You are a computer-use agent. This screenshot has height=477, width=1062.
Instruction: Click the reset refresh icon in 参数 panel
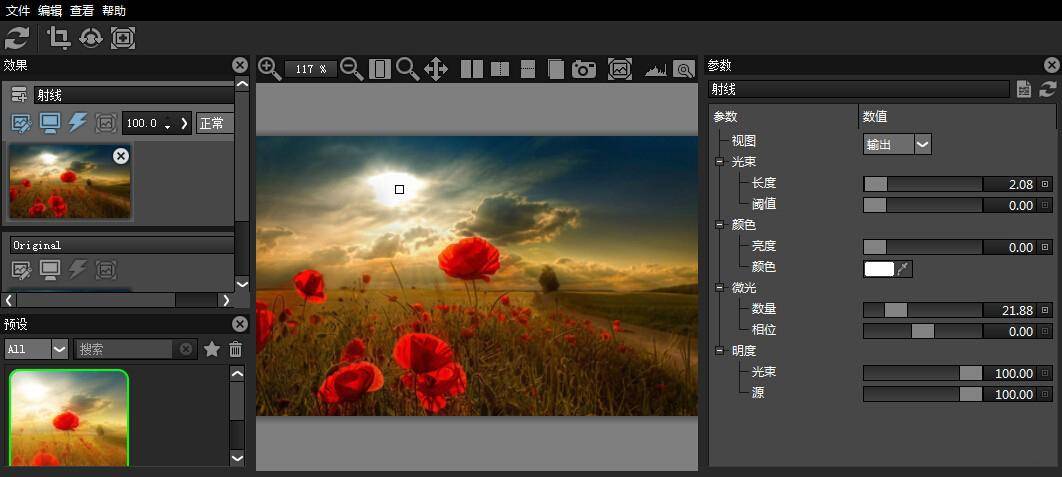(x=1048, y=89)
